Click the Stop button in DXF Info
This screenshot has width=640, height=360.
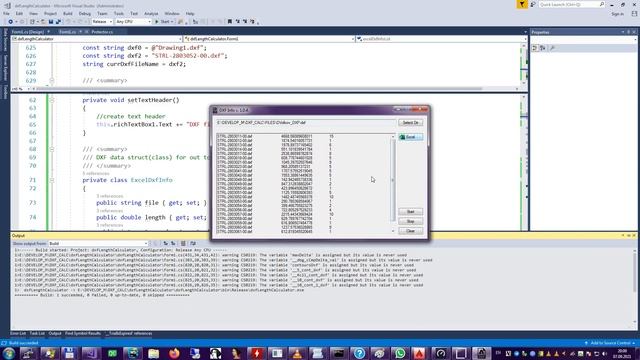(x=410, y=221)
